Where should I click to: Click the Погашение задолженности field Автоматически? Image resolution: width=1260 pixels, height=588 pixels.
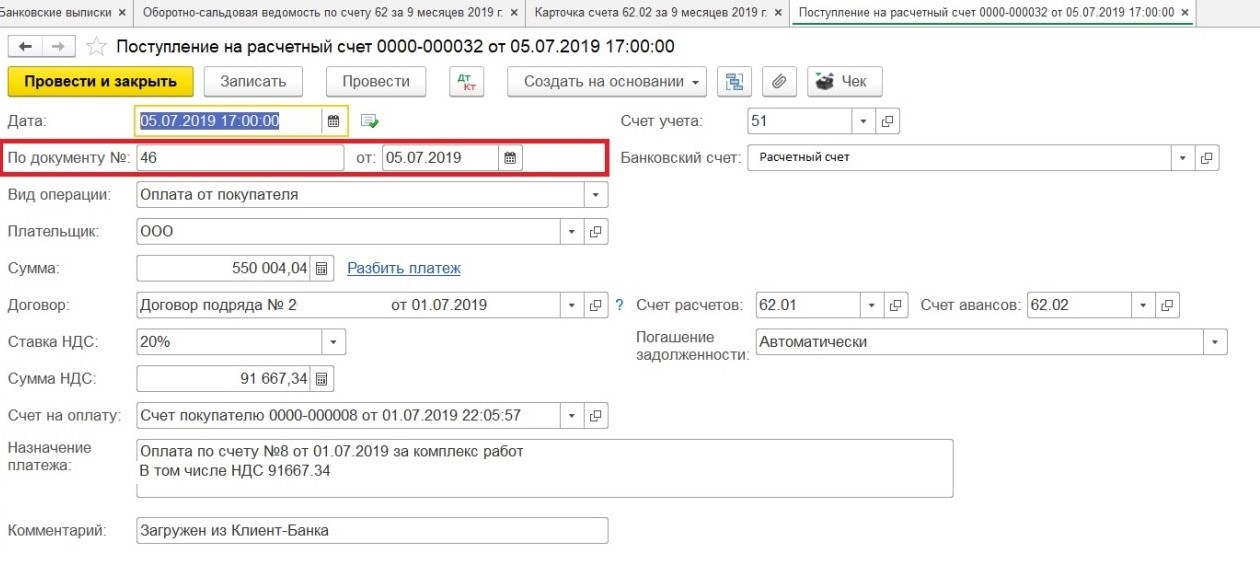point(980,342)
